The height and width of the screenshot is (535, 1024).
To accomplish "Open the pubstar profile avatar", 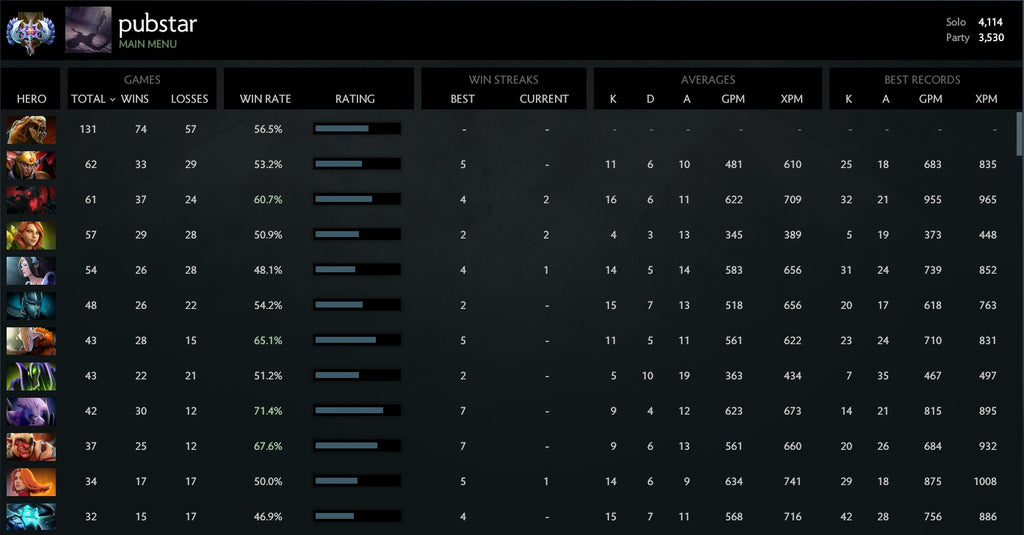I will [88, 30].
